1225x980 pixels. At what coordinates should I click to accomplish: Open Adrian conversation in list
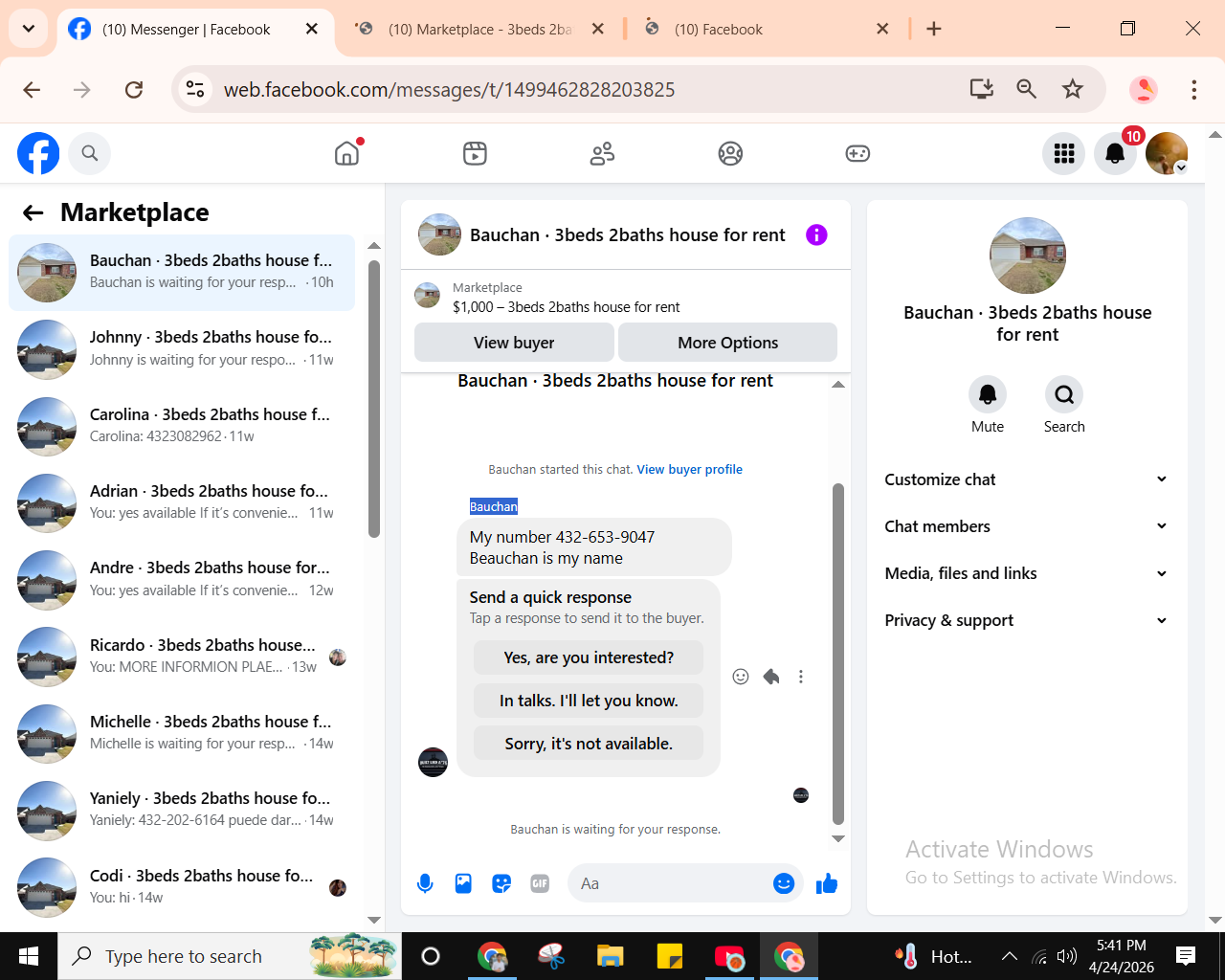click(182, 503)
